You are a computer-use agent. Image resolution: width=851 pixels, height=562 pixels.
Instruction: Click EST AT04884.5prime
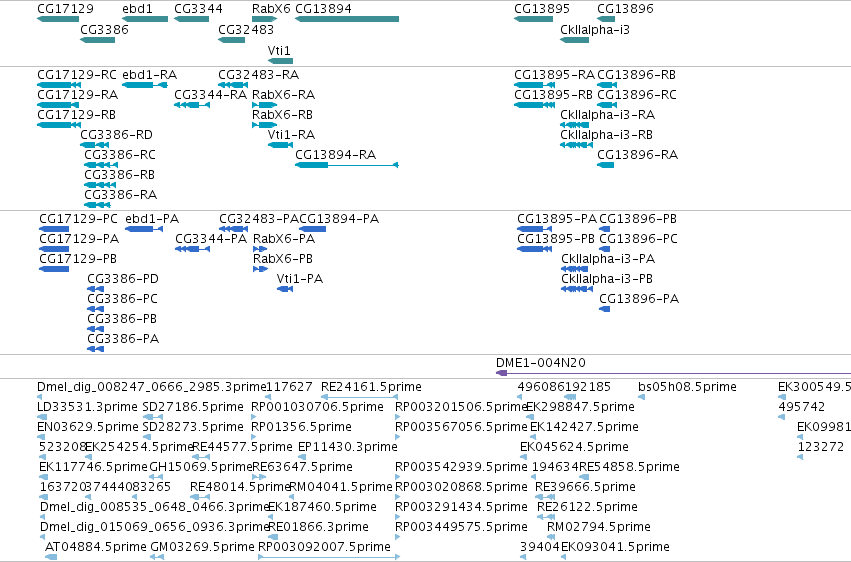pos(96,547)
